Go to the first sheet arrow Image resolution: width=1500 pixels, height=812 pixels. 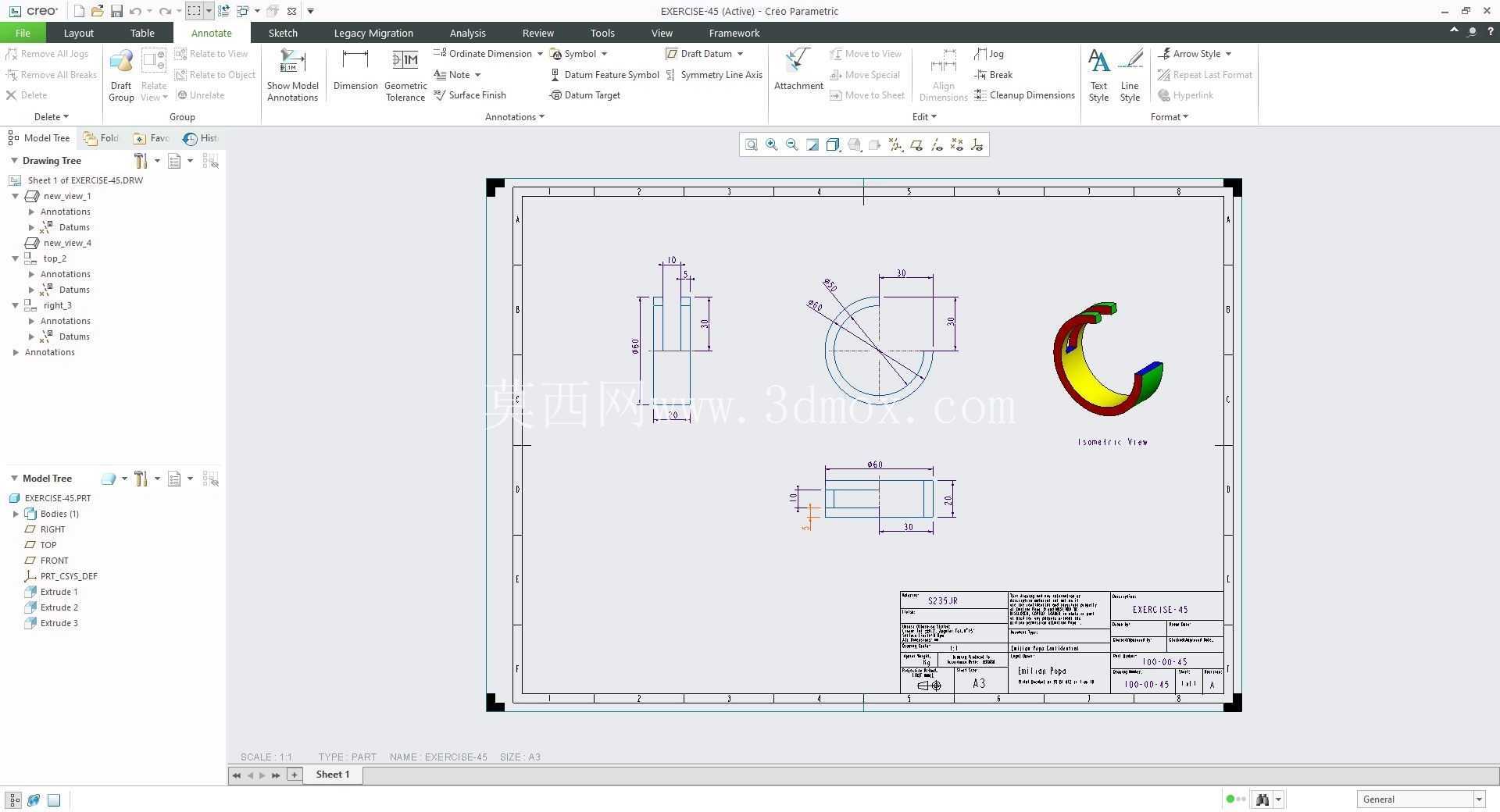(237, 775)
